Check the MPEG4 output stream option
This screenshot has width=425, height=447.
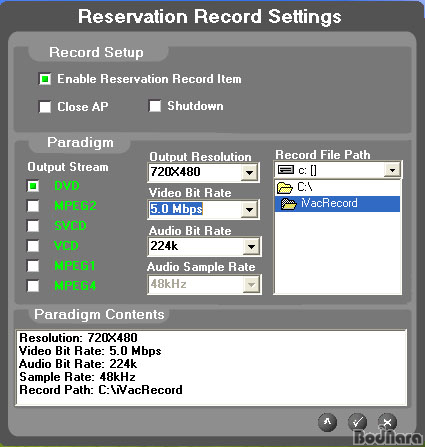33,286
